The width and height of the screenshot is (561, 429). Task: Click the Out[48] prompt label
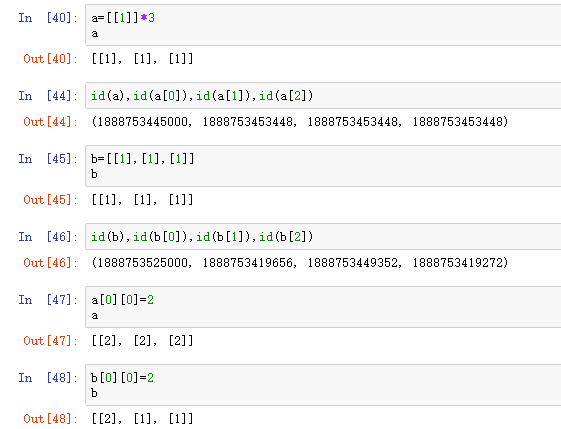[x=50, y=418]
